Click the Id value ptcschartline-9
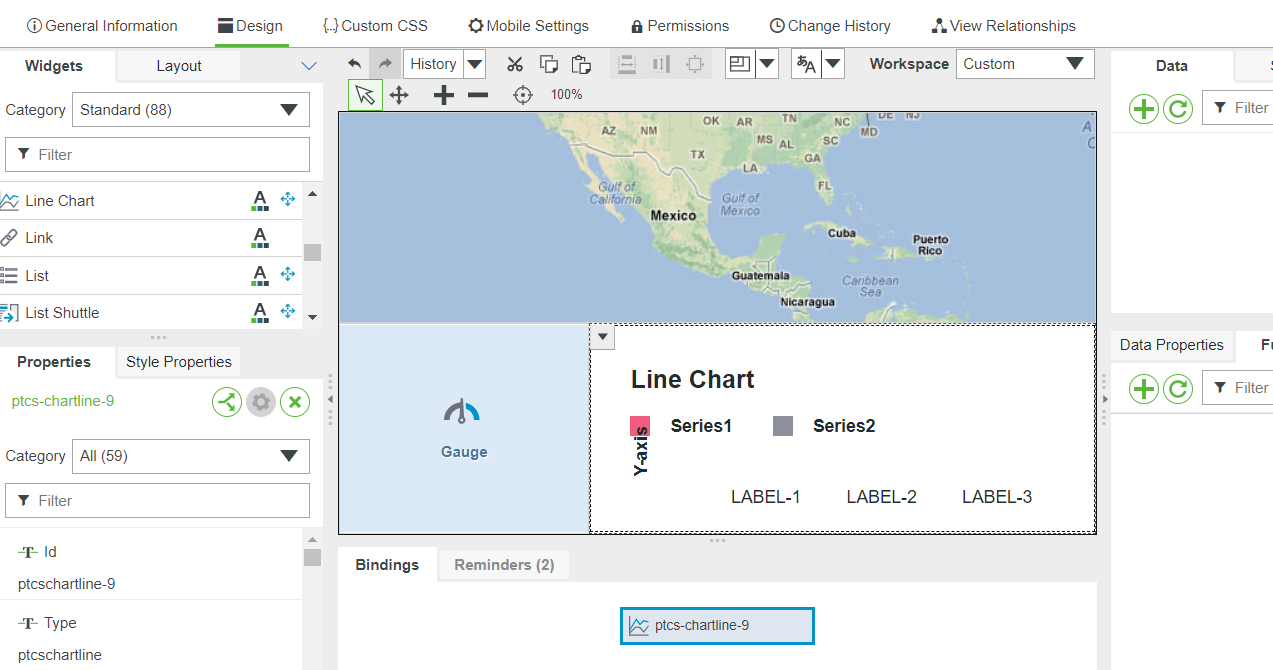This screenshot has width=1273, height=670. coord(67,584)
